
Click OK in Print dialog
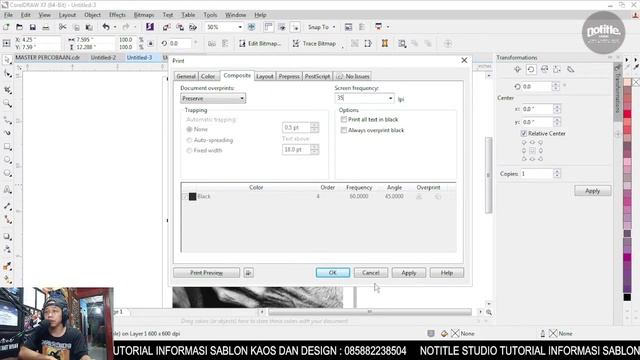[333, 273]
